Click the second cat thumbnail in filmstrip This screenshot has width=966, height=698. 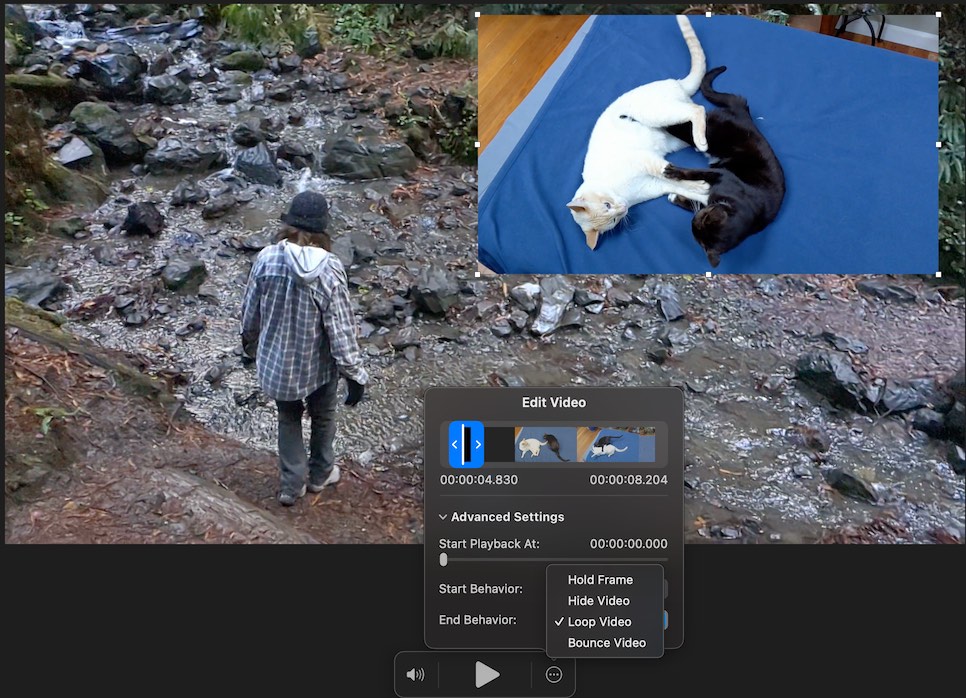[x=615, y=444]
